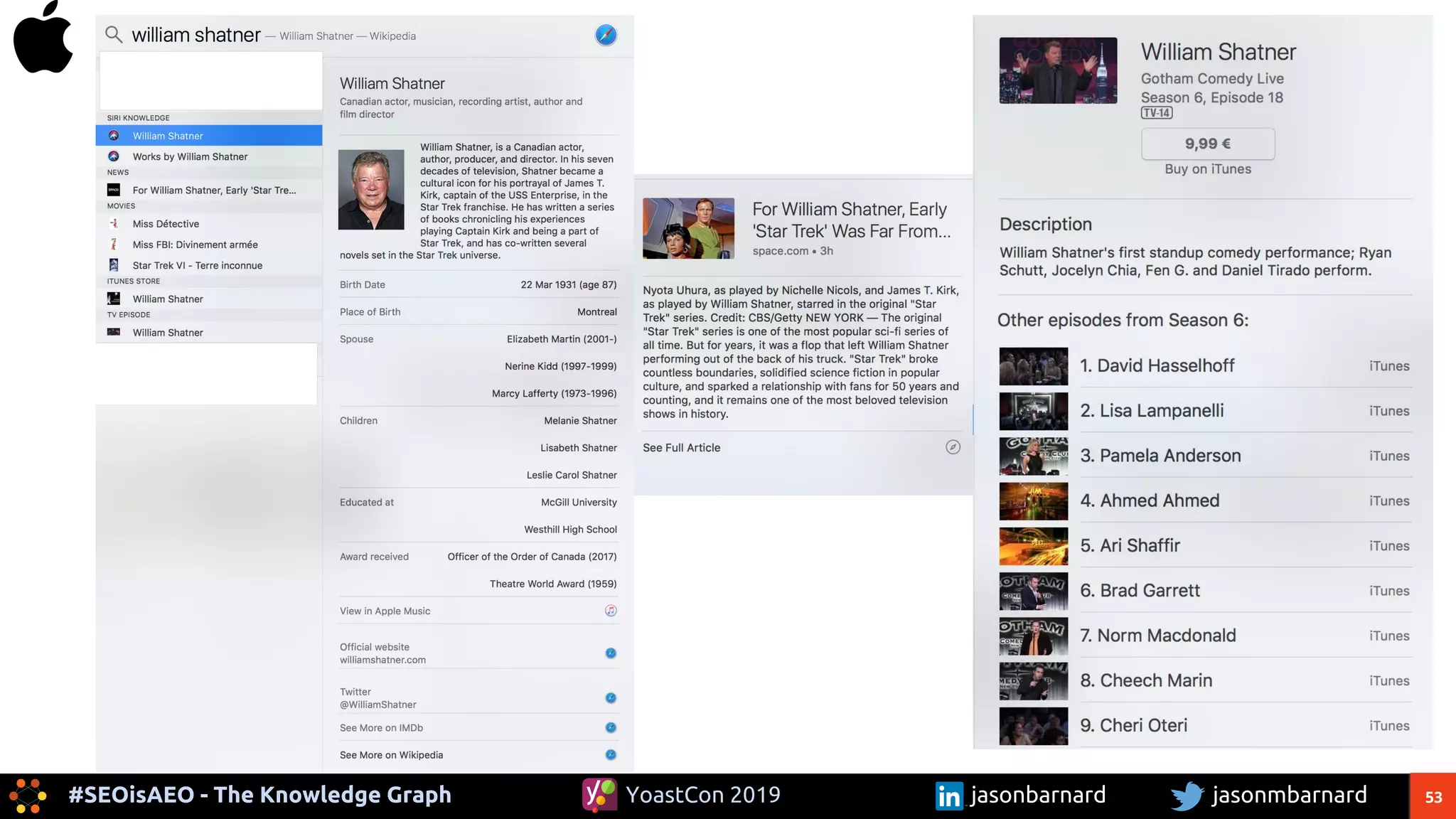Click the Safari compass icon in search bar

point(606,35)
